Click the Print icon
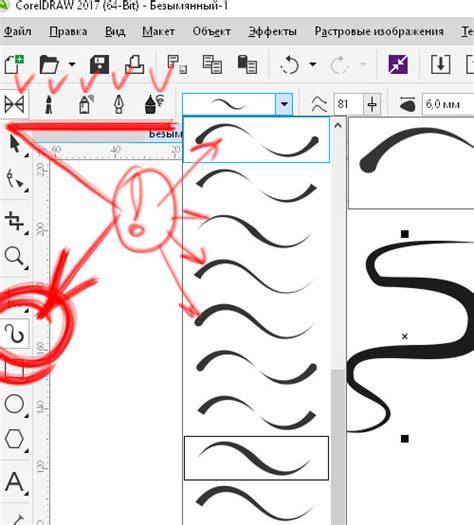 [x=134, y=64]
